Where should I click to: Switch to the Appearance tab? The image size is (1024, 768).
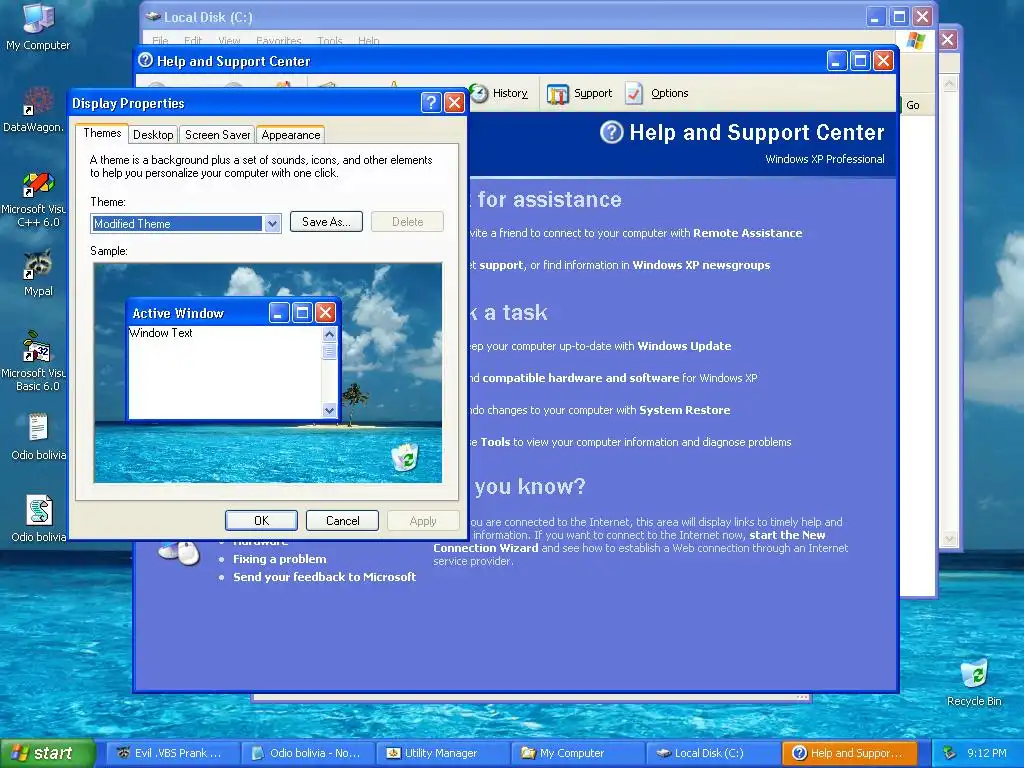tap(291, 135)
